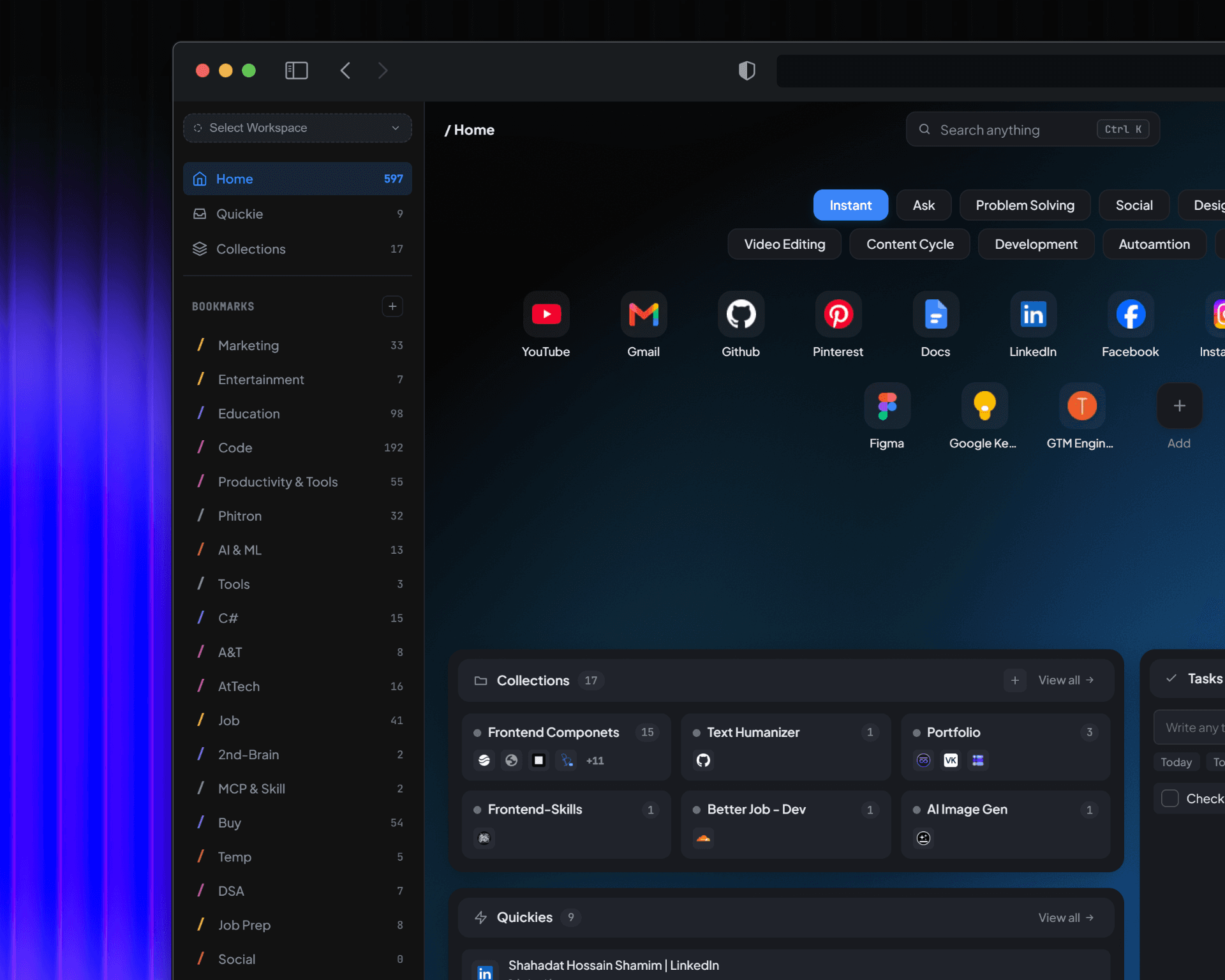1225x980 pixels.
Task: Open the AI & ML bookmark folder
Action: (297, 550)
